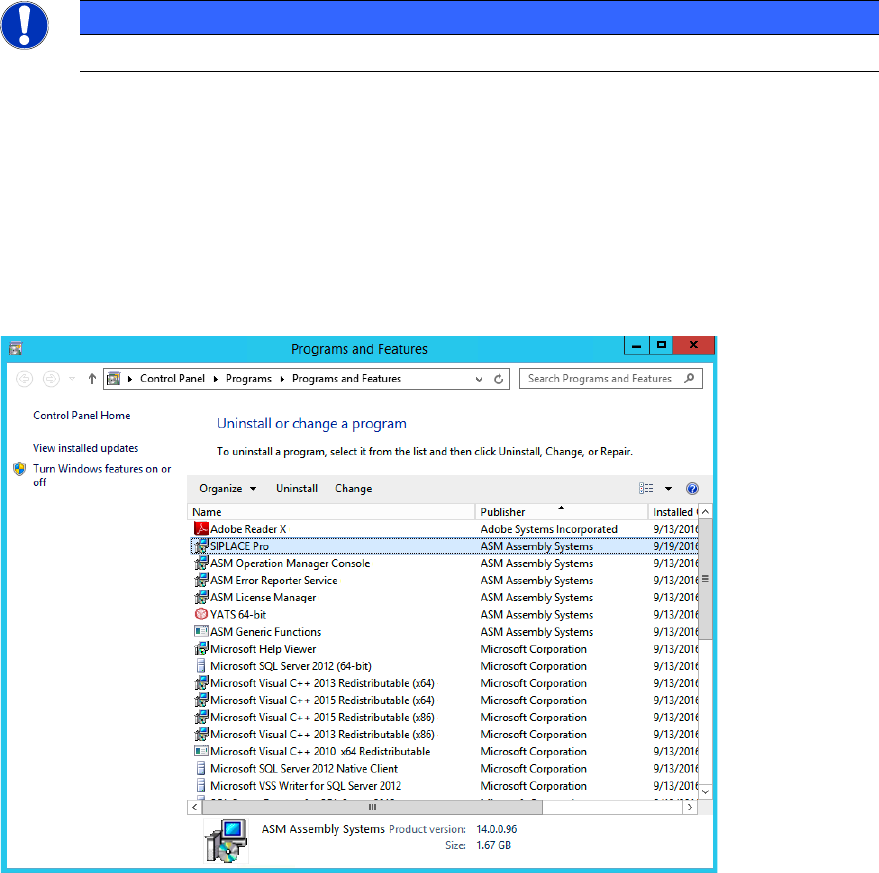Click the YATS 64-bit red icon
Viewport: 879px width, 873px height.
tap(201, 615)
